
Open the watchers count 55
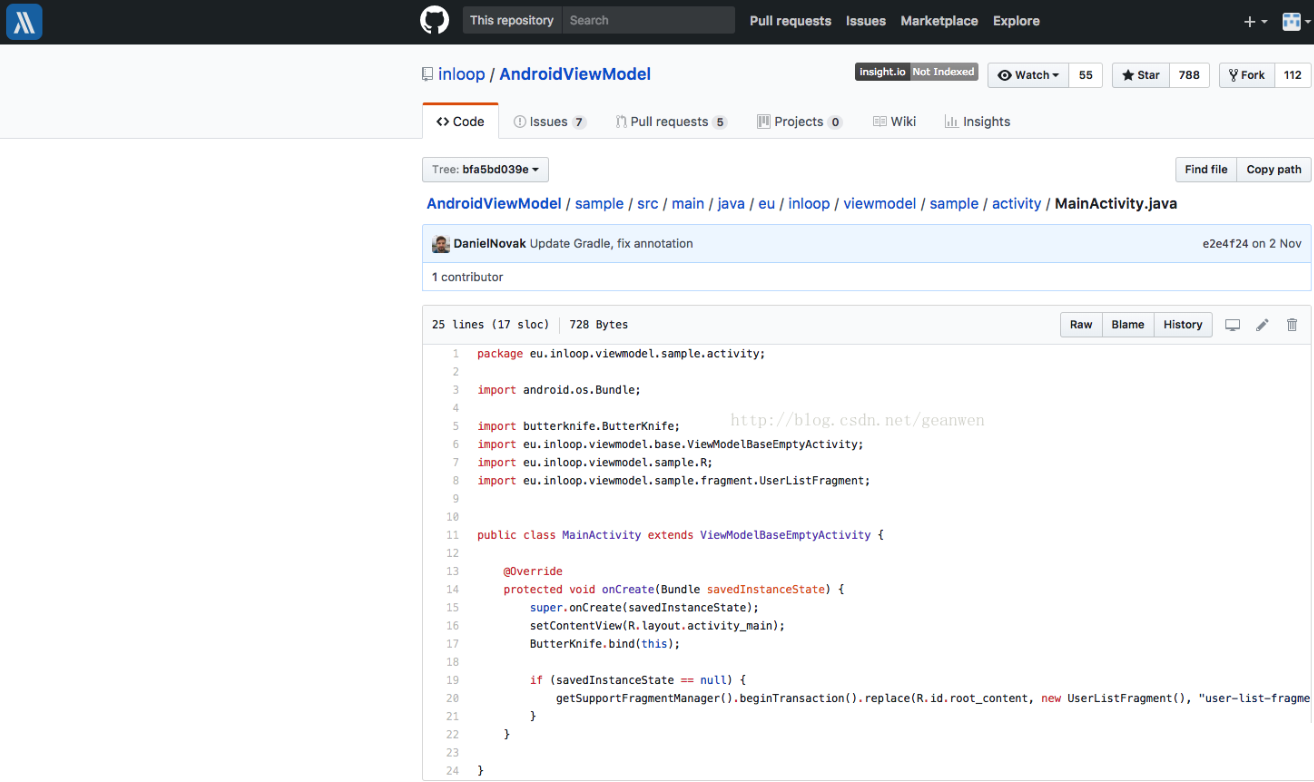click(1086, 75)
